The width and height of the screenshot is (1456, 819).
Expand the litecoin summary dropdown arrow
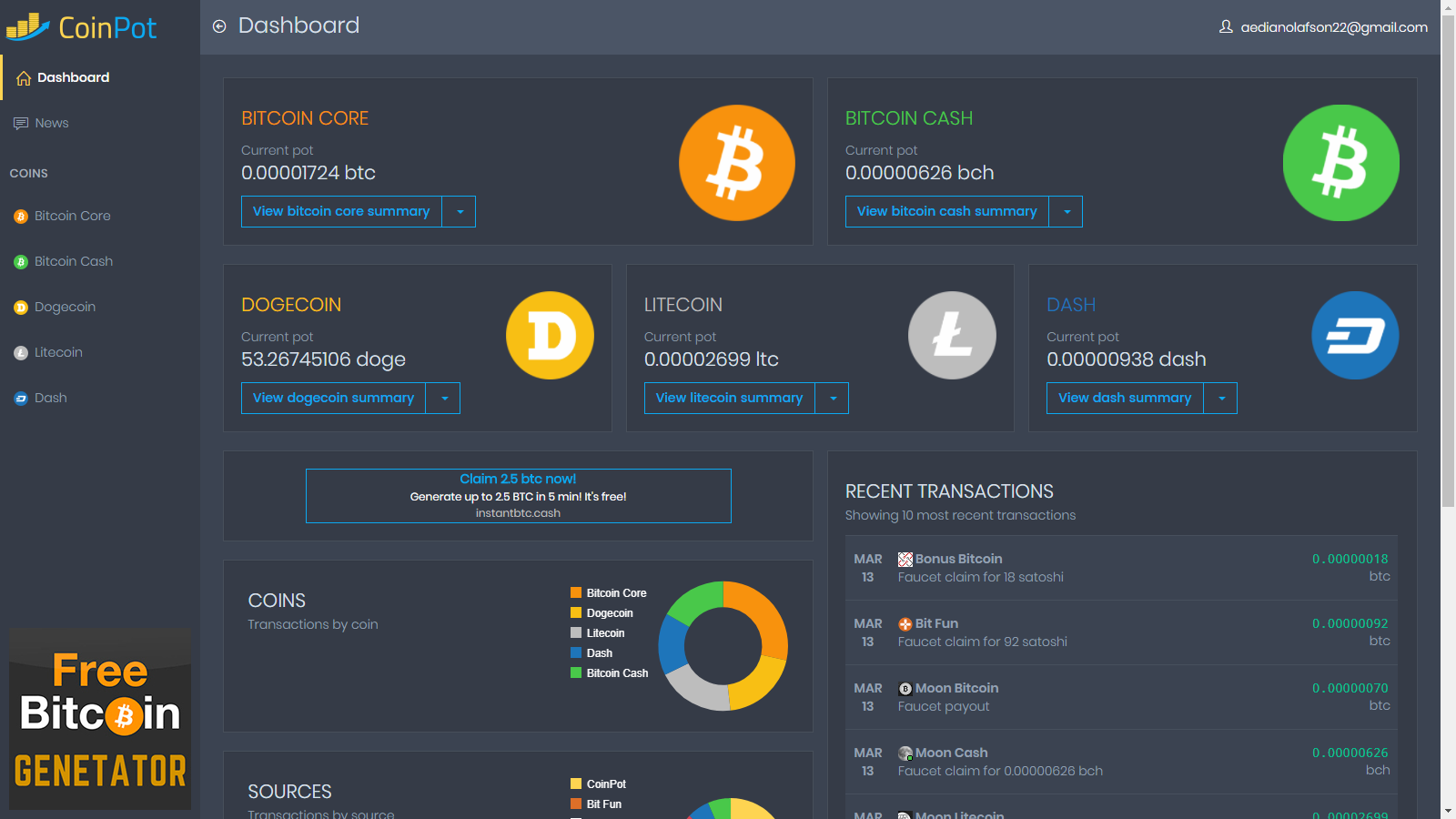832,399
